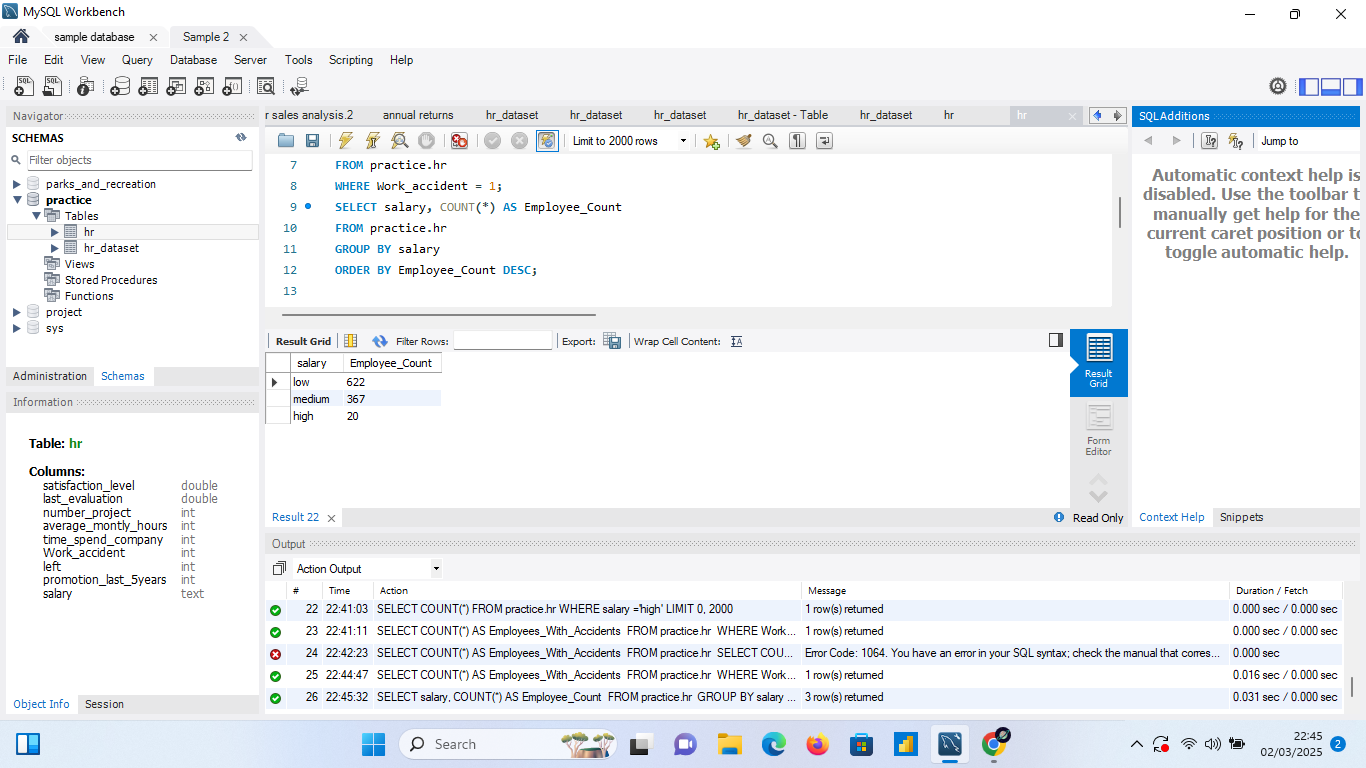Open the schema inspector icon

click(86, 87)
